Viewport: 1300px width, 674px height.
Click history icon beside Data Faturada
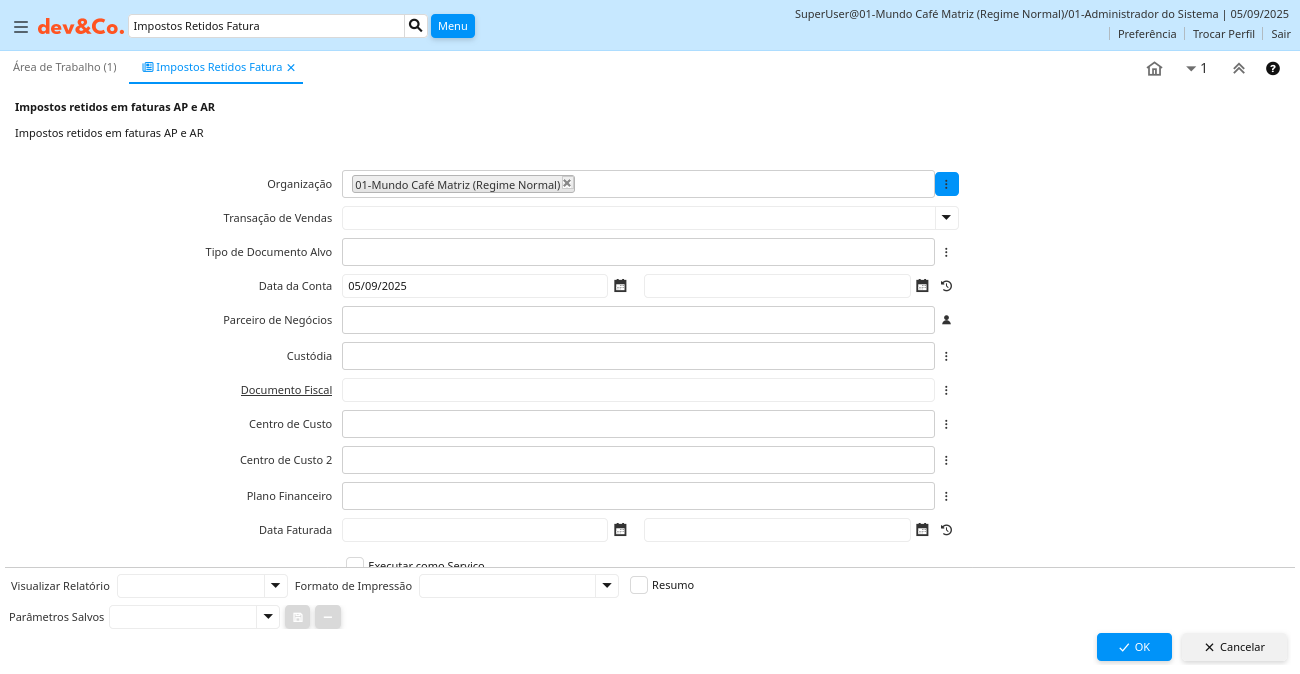[946, 530]
